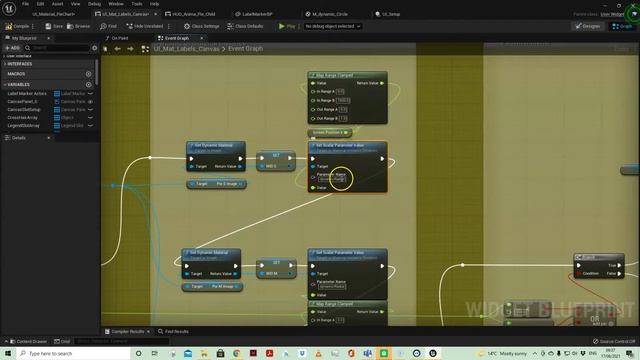Open the Asset menu
This screenshot has width=640, height=360.
[x=57, y=4]
